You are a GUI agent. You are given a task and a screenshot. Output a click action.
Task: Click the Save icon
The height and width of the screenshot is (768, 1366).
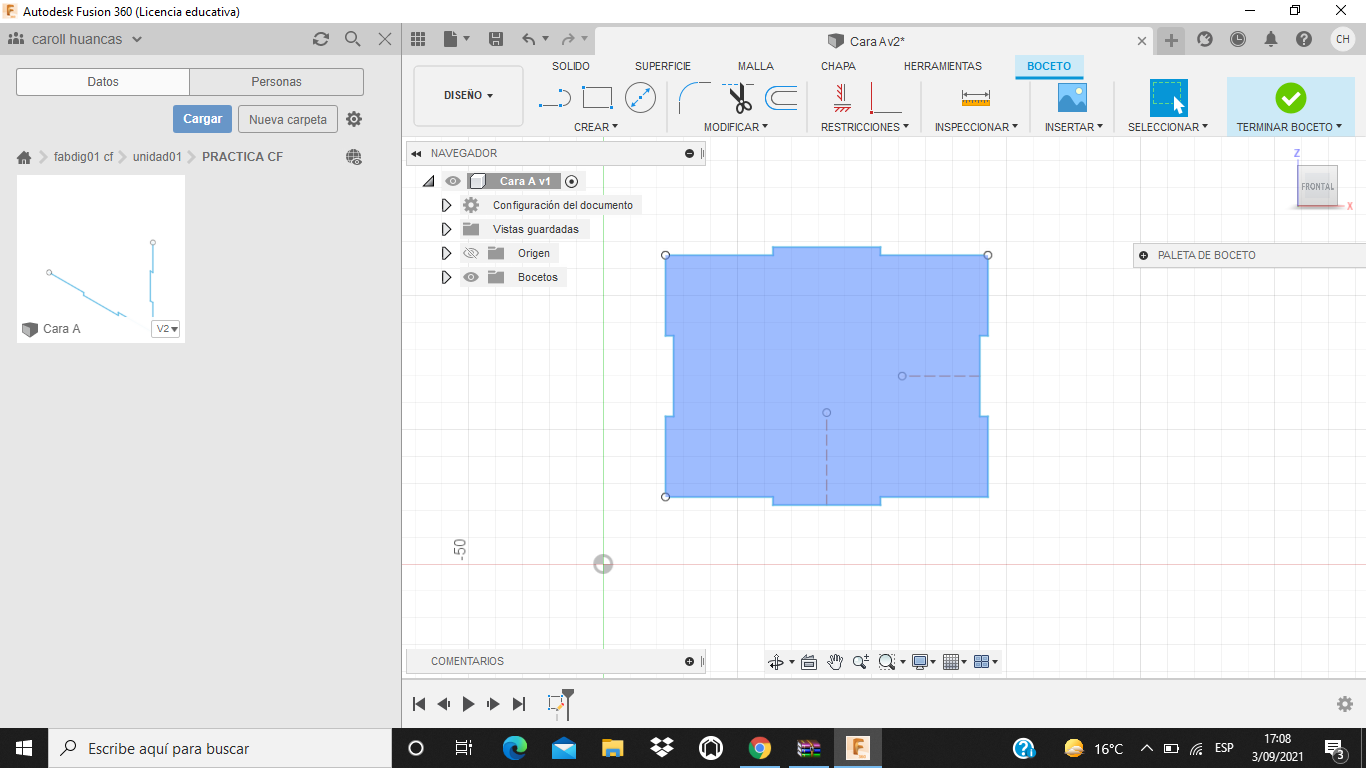click(x=495, y=39)
